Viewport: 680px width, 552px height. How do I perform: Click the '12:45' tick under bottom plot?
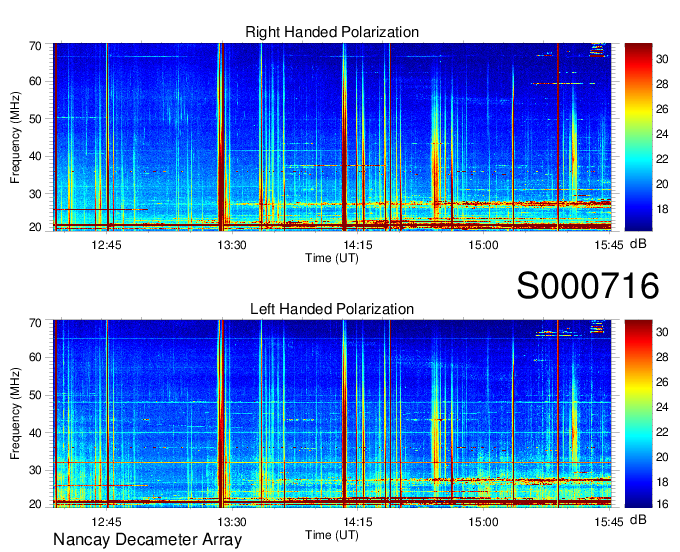pyautogui.click(x=106, y=521)
